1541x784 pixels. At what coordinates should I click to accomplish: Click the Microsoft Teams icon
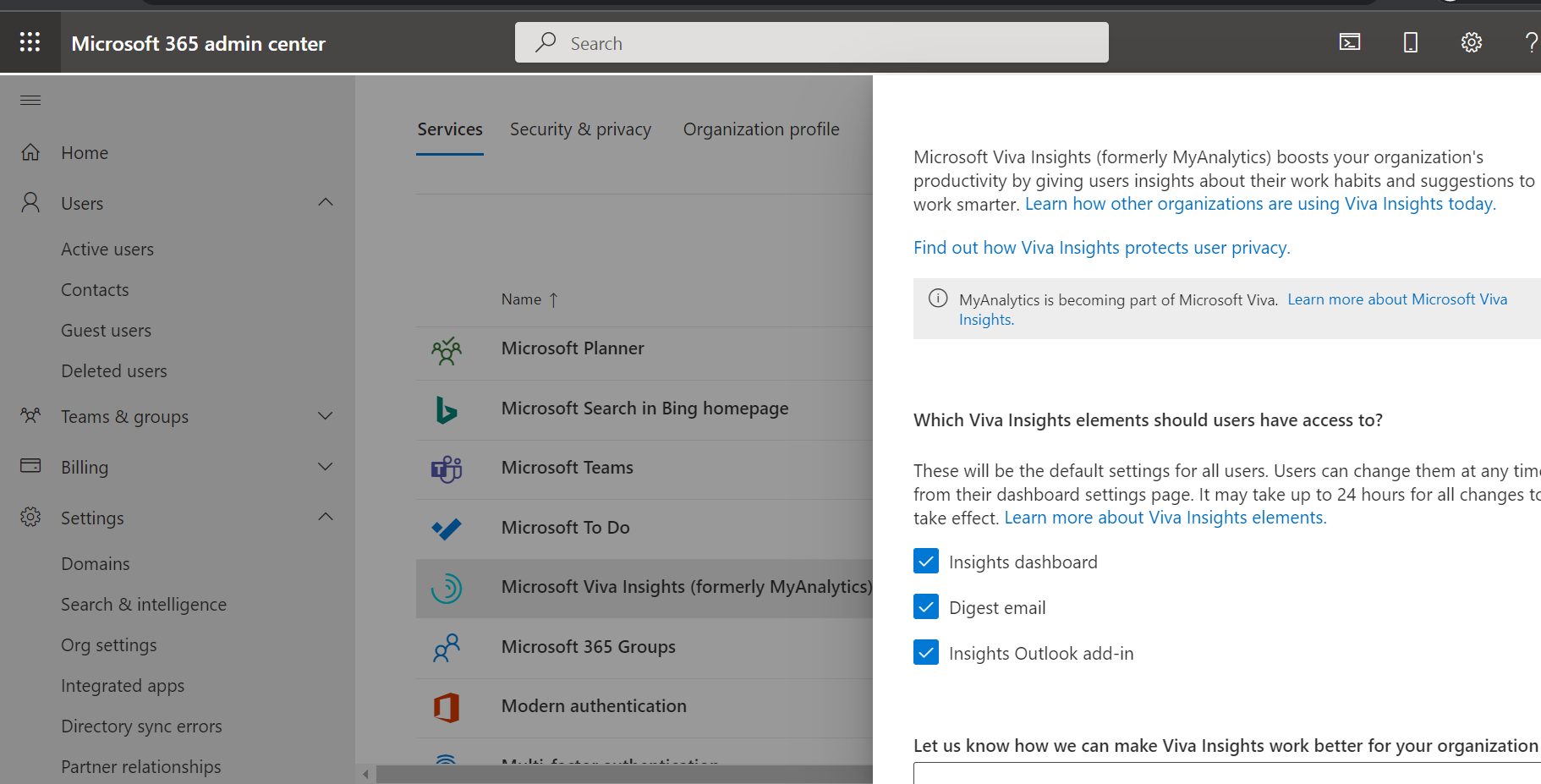pyautogui.click(x=446, y=469)
